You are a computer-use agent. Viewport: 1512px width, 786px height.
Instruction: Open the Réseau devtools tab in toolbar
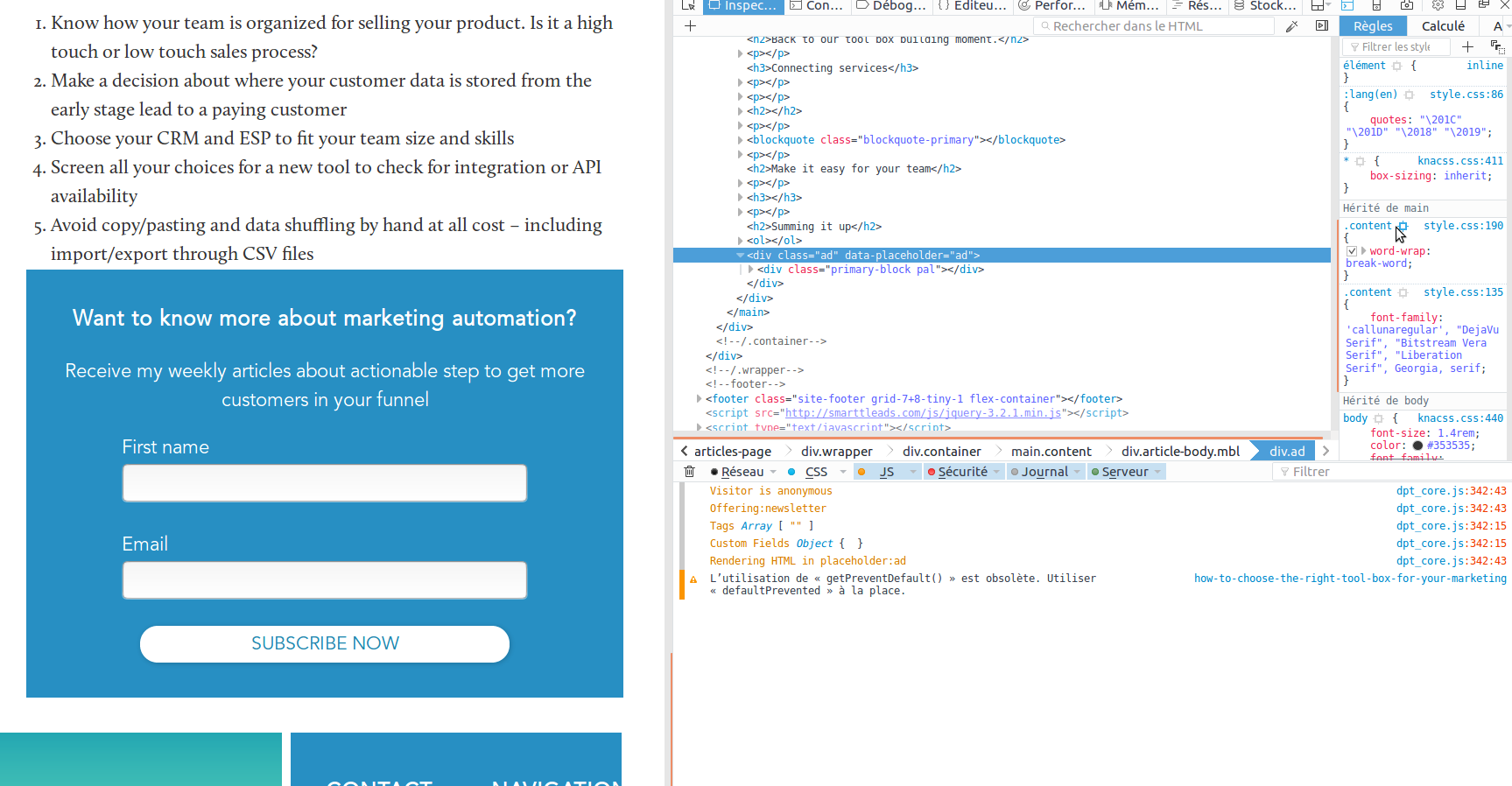[x=1197, y=5]
